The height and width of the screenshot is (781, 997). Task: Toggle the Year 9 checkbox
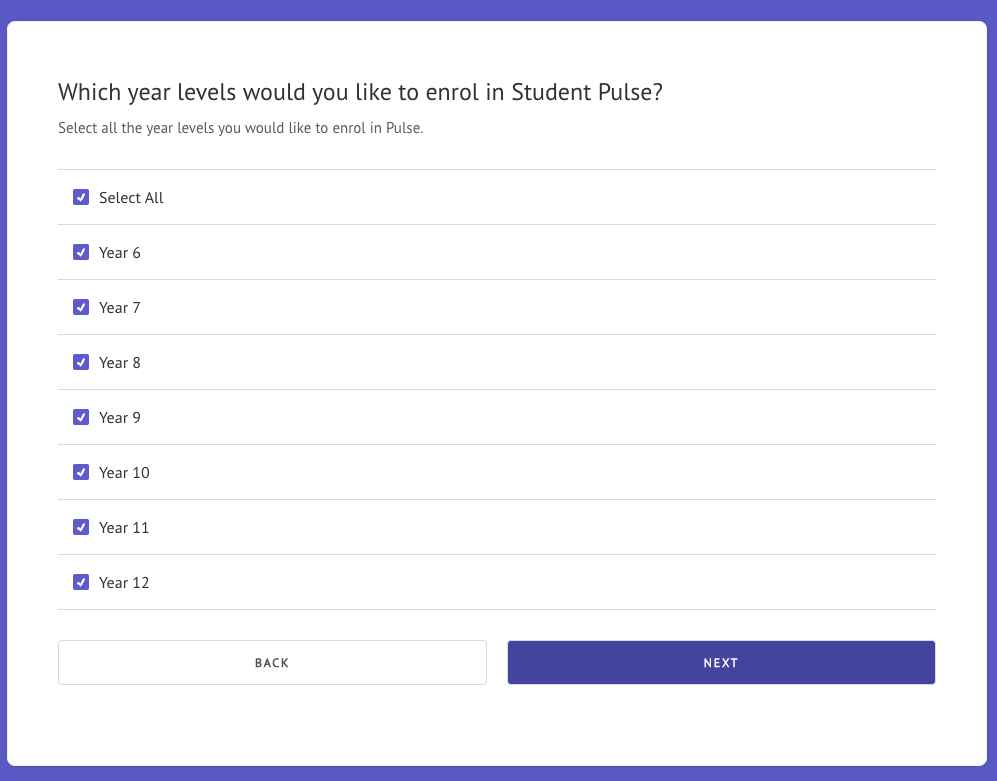pos(81,417)
